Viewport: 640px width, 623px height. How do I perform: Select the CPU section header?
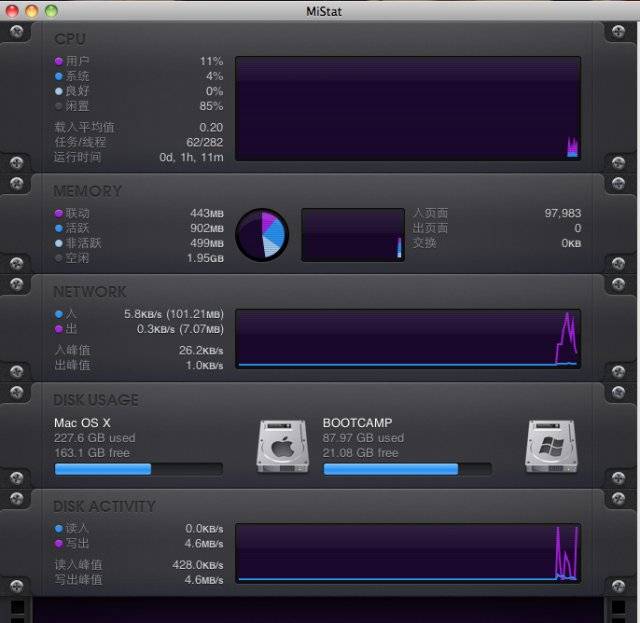(70, 39)
